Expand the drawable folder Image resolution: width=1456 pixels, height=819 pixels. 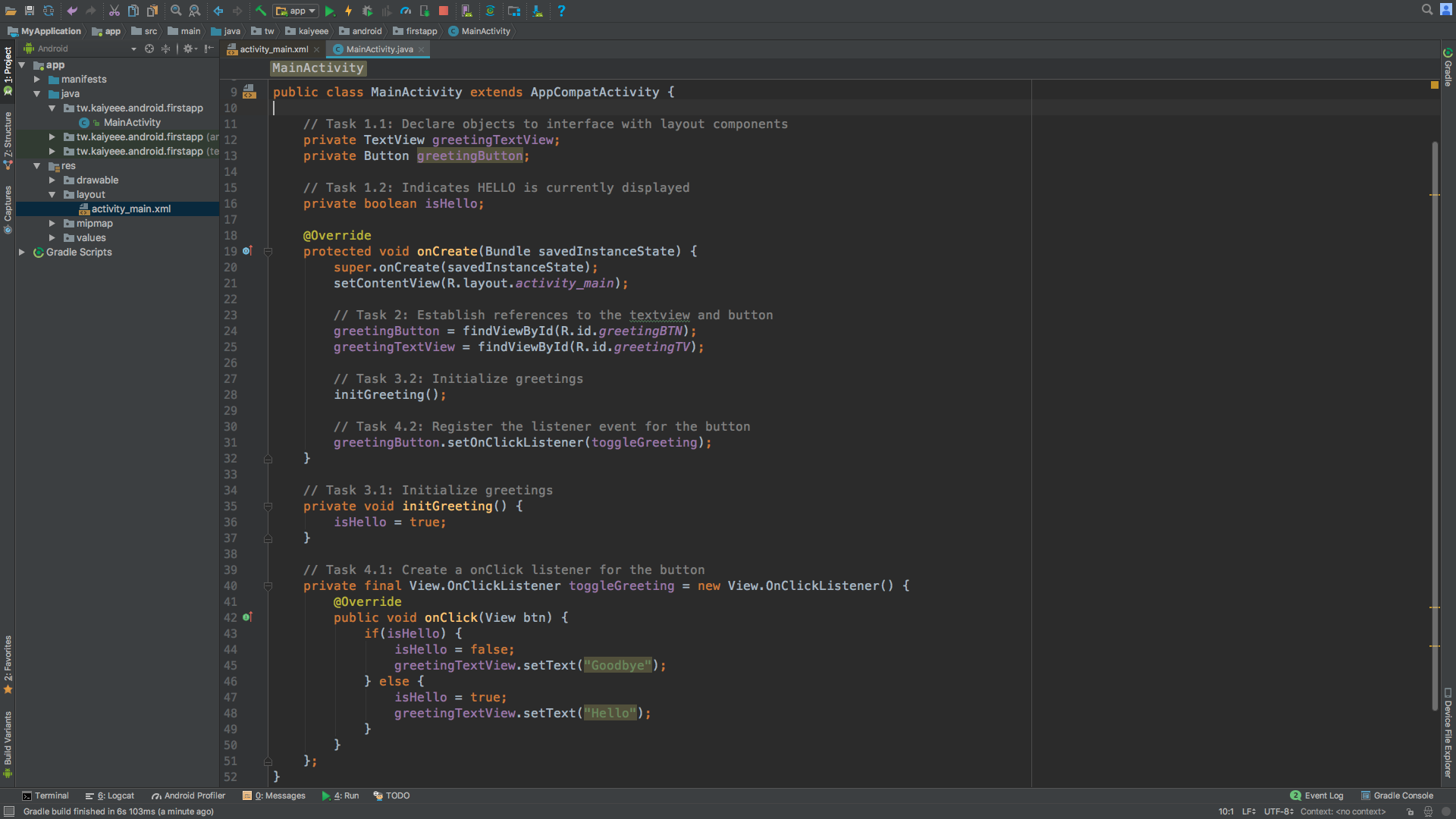tap(52, 180)
